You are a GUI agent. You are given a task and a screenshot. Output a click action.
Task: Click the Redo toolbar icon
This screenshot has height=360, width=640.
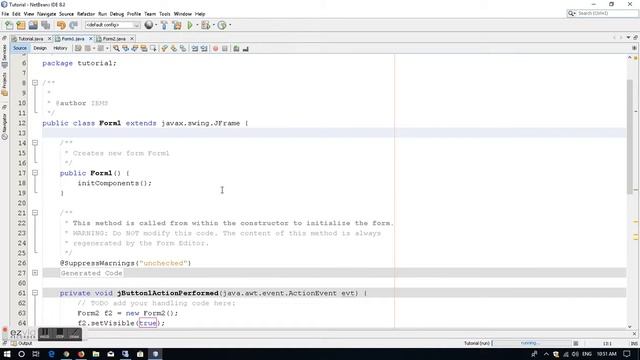click(x=73, y=25)
